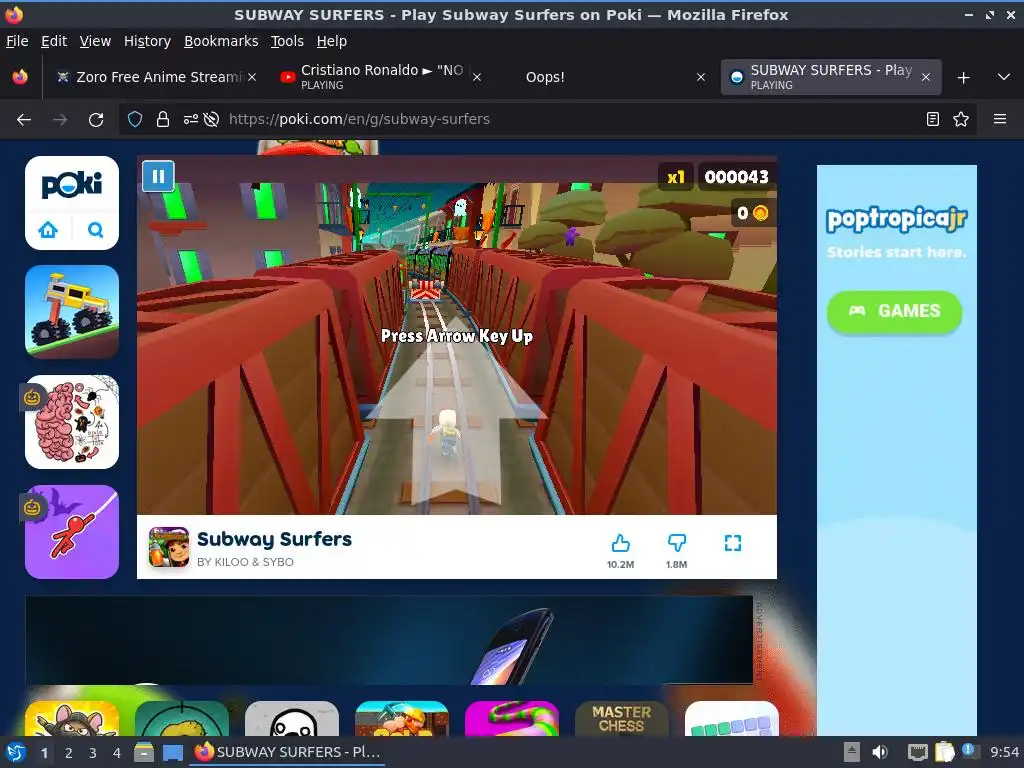Open the monster truck game thumbnail
Image resolution: width=1024 pixels, height=768 pixels.
(72, 312)
